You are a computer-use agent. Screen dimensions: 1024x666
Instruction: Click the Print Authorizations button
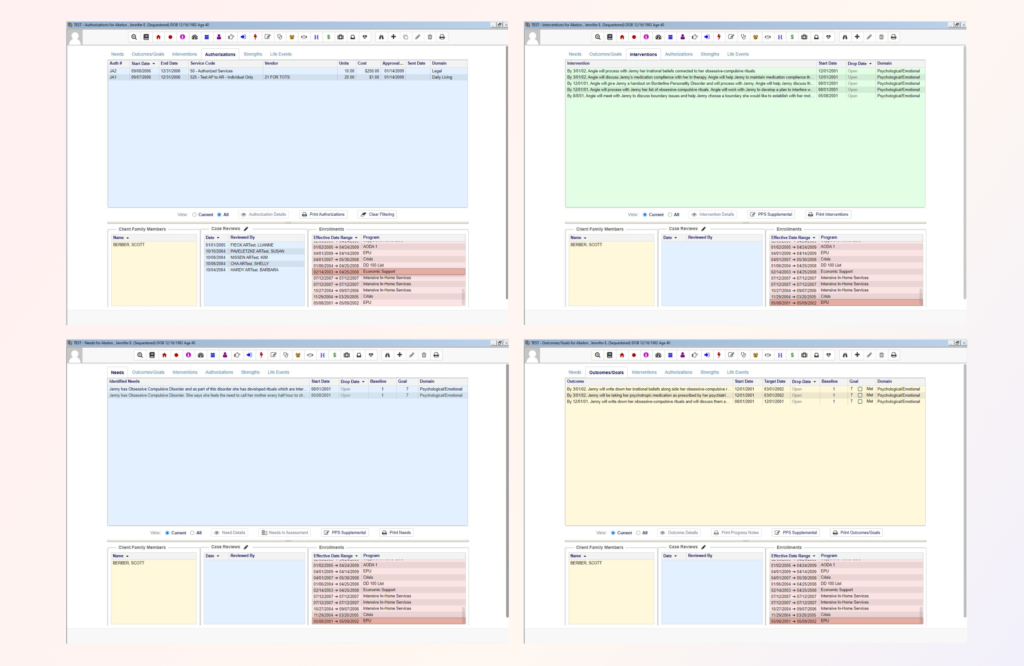pos(321,214)
